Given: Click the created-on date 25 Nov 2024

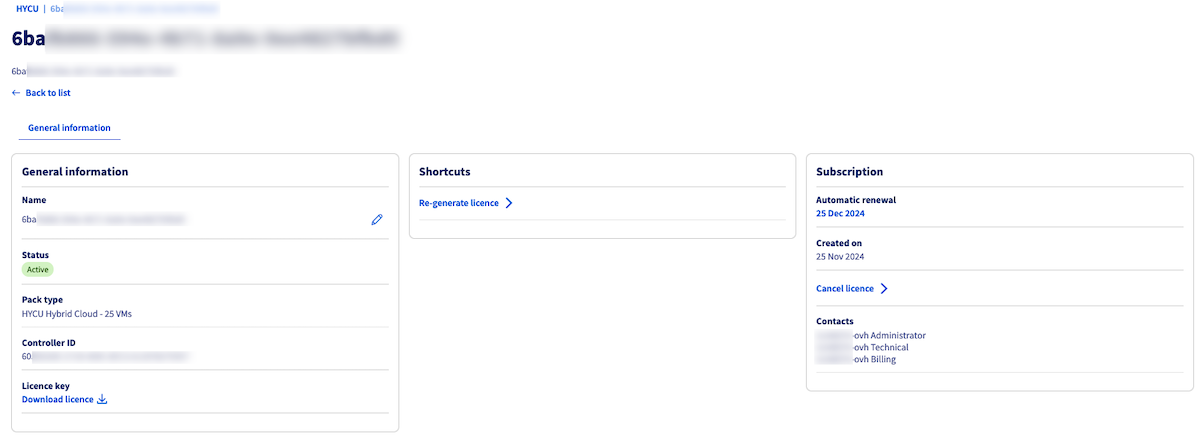Looking at the screenshot, I should click(x=840, y=257).
